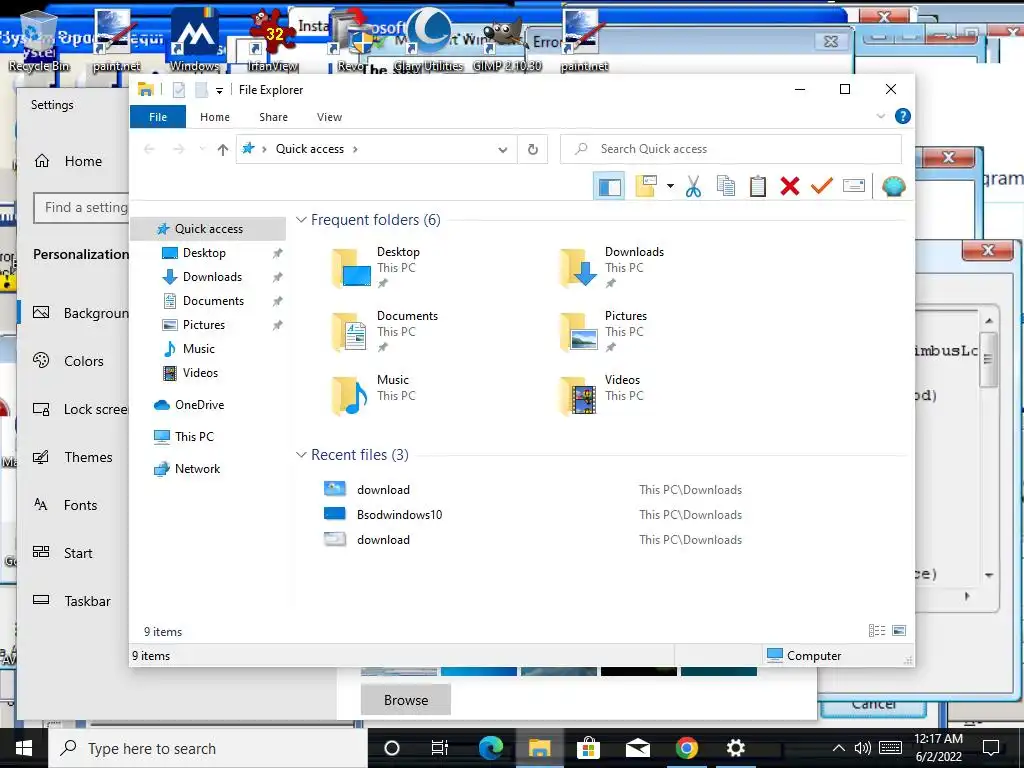Collapse the Recent files section
This screenshot has width=1024, height=768.
click(301, 455)
